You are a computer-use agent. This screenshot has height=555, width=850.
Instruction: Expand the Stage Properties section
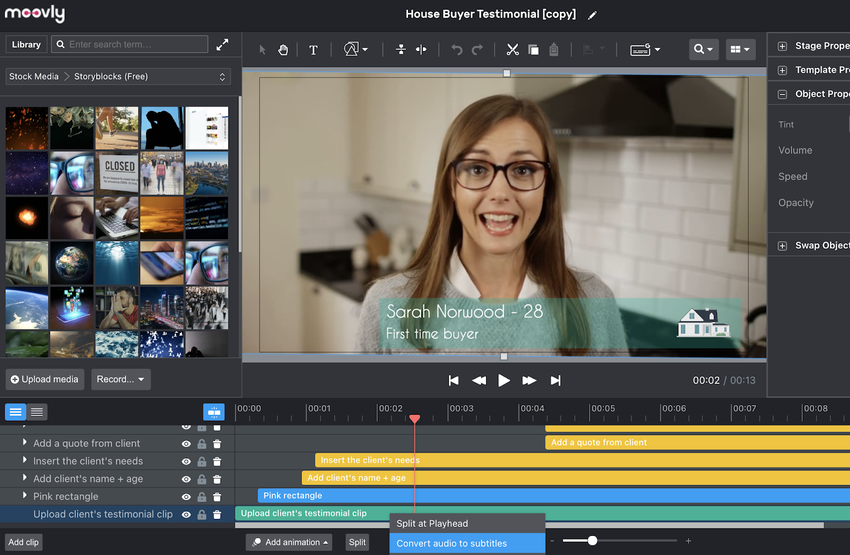click(x=782, y=46)
